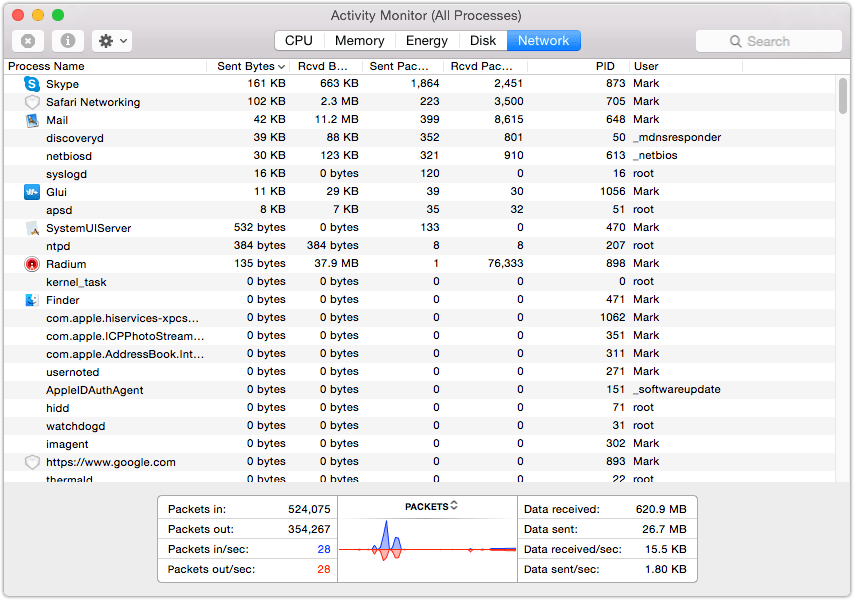This screenshot has width=854, height=600.
Task: Click the Data received 620.9 MB value
Action: coord(661,509)
